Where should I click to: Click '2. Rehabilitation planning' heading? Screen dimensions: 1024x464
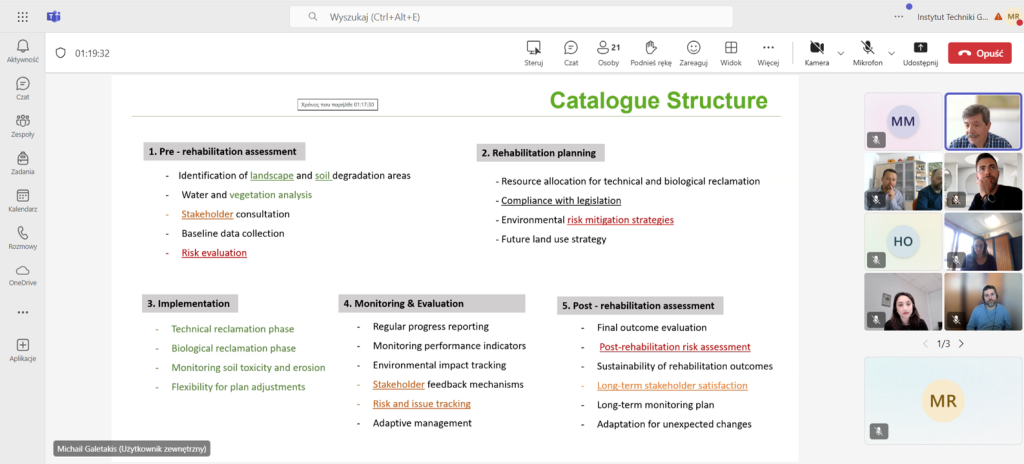[541, 153]
